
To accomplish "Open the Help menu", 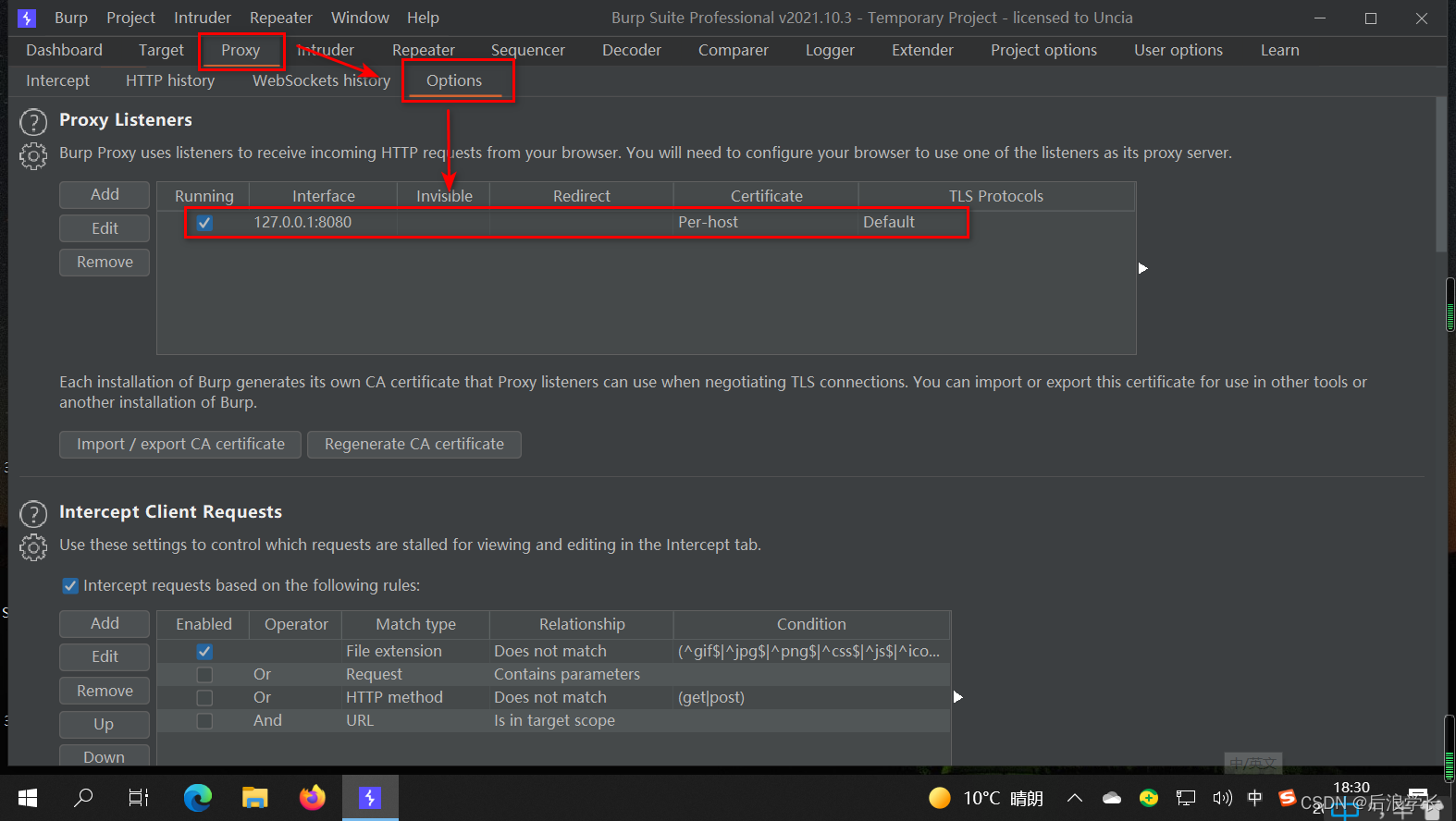I will pyautogui.click(x=423, y=18).
